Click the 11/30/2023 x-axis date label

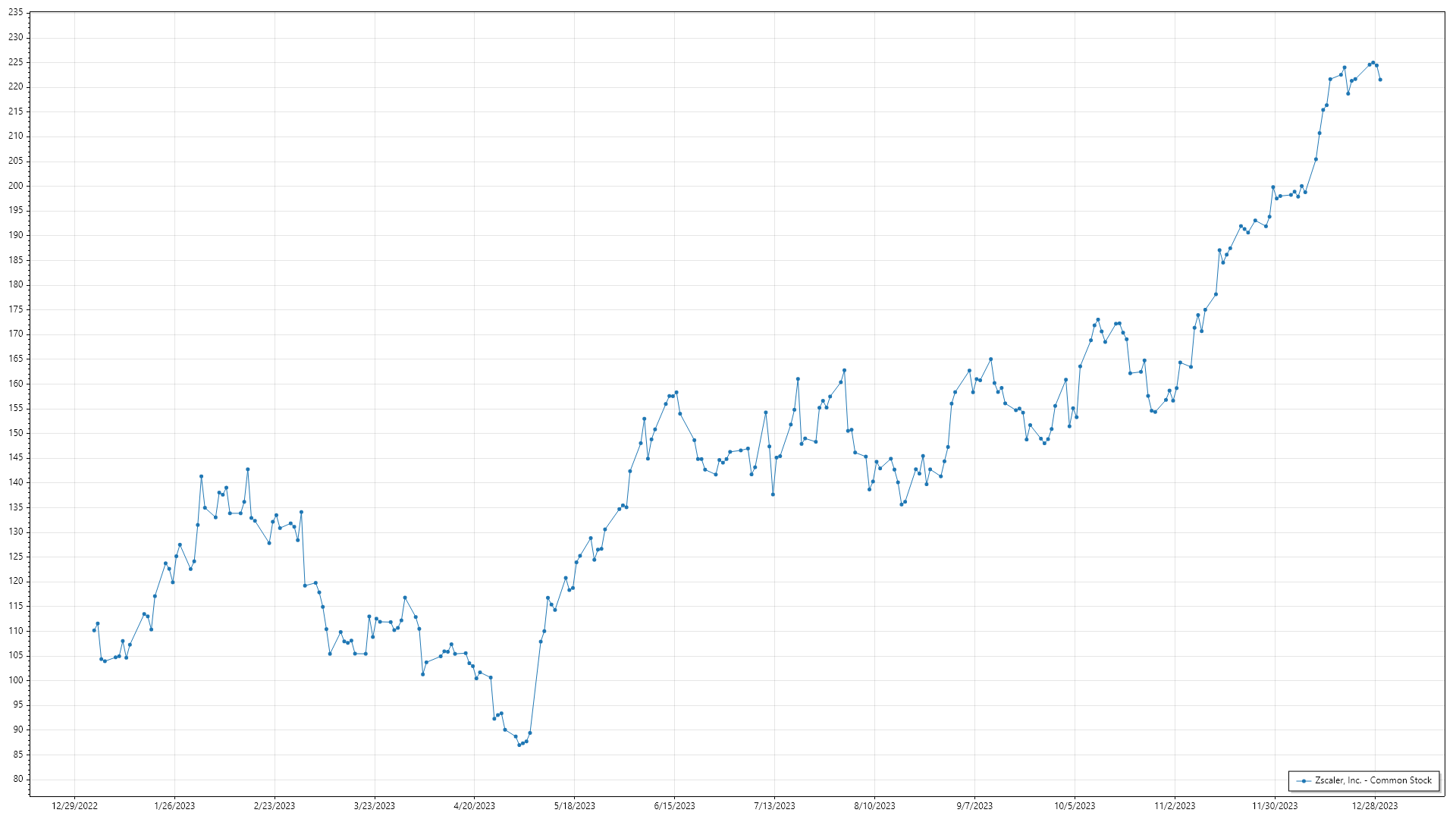click(x=1274, y=806)
